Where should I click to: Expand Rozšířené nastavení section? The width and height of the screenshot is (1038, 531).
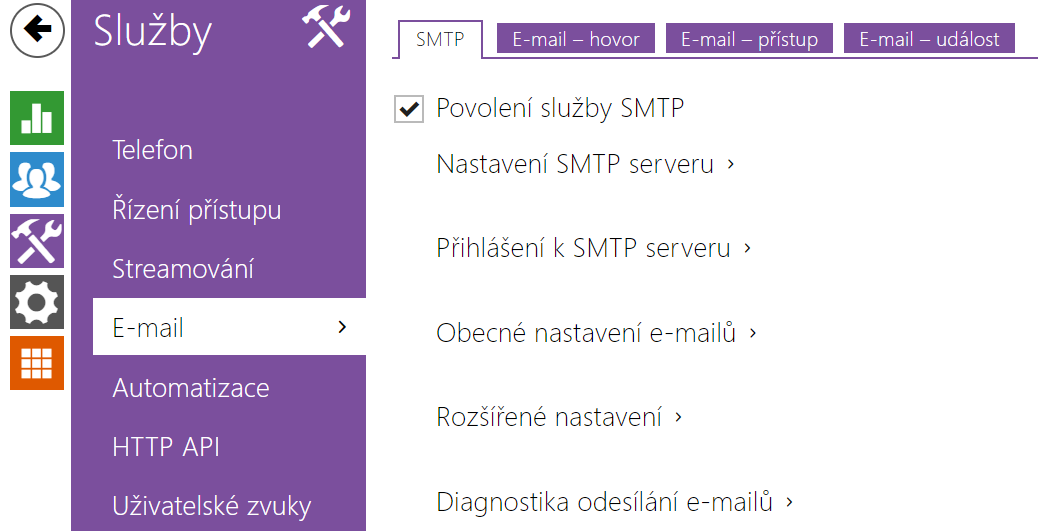click(x=559, y=417)
